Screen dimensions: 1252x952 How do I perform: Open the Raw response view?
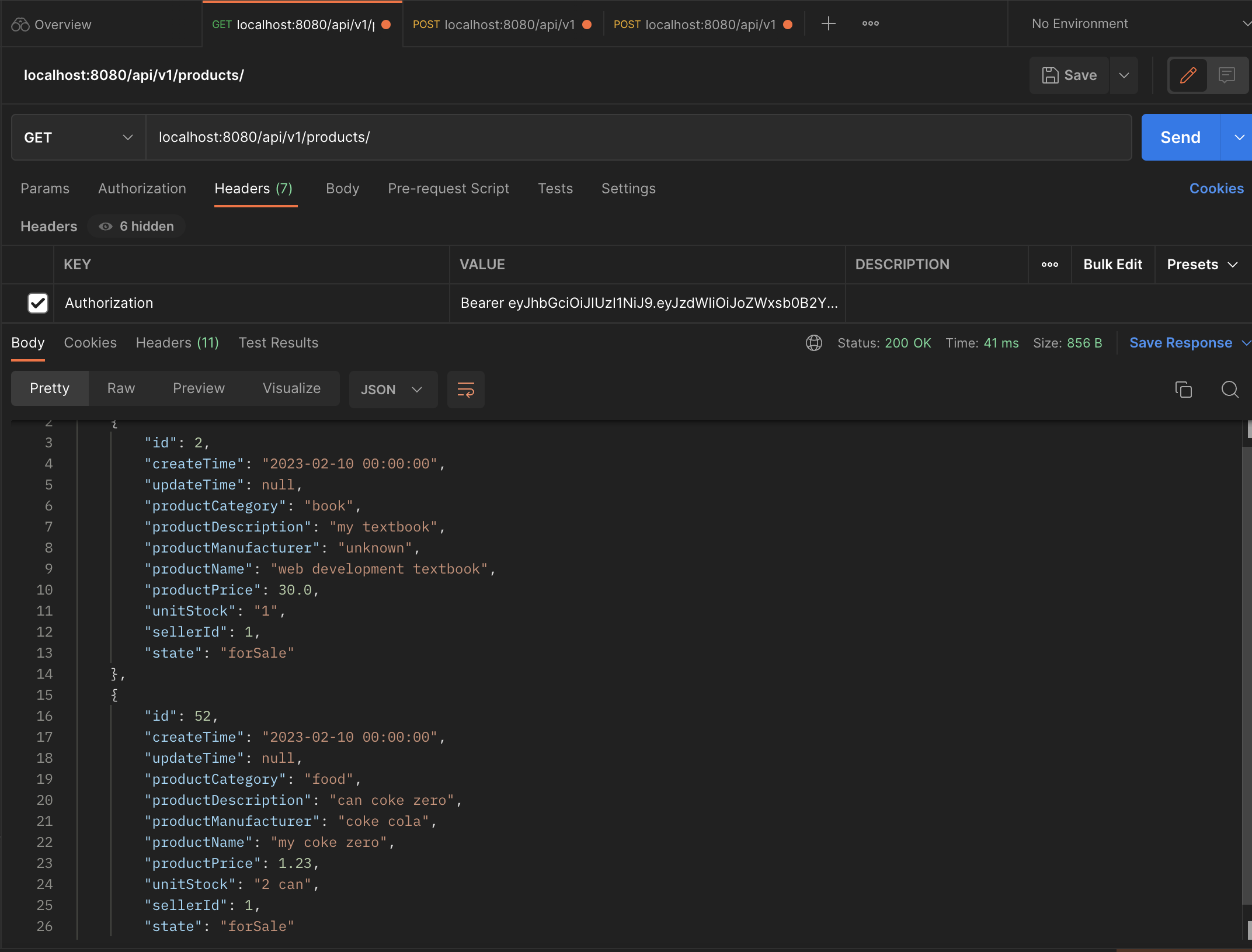coord(120,388)
